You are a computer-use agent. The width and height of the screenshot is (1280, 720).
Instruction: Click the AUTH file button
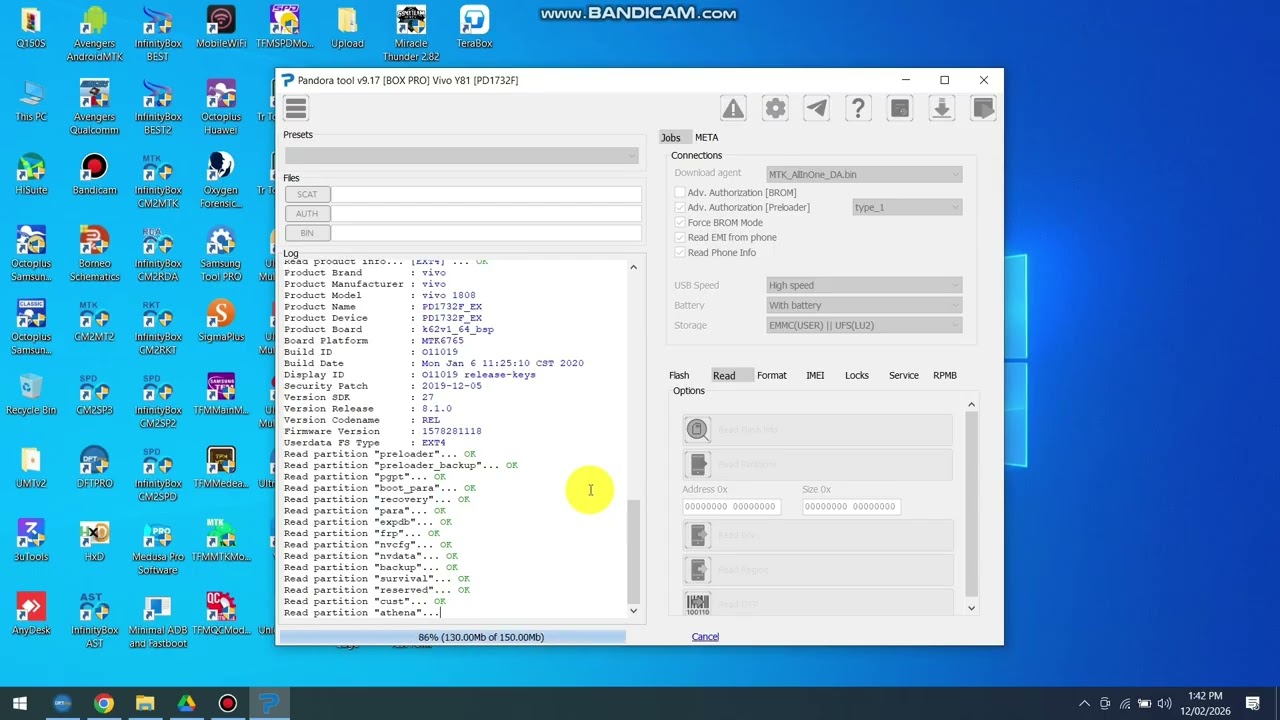(x=307, y=213)
